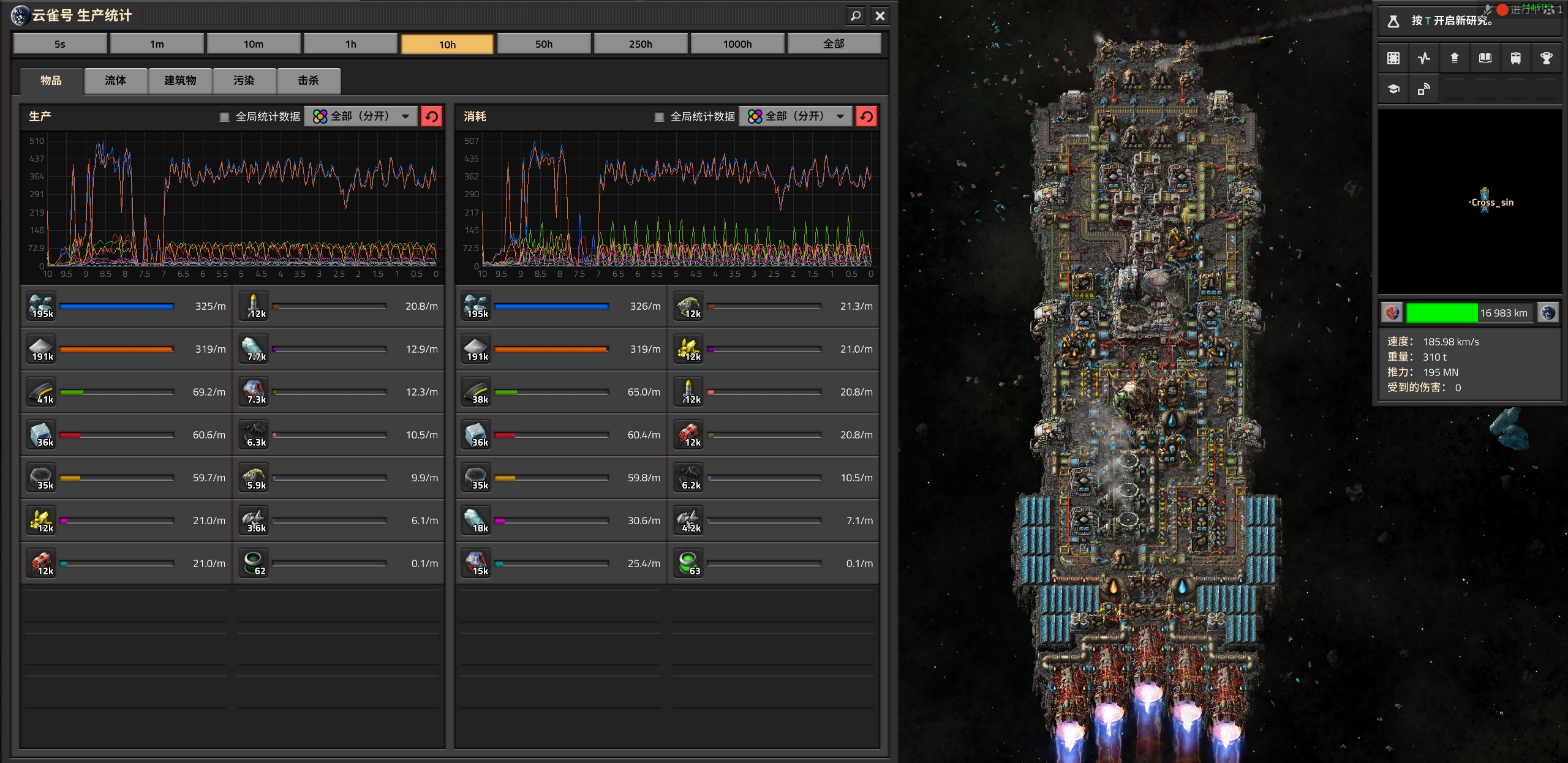Image resolution: width=1568 pixels, height=763 pixels.
Task: Click the 25.4/m rate under 消耗
Action: pos(644,563)
